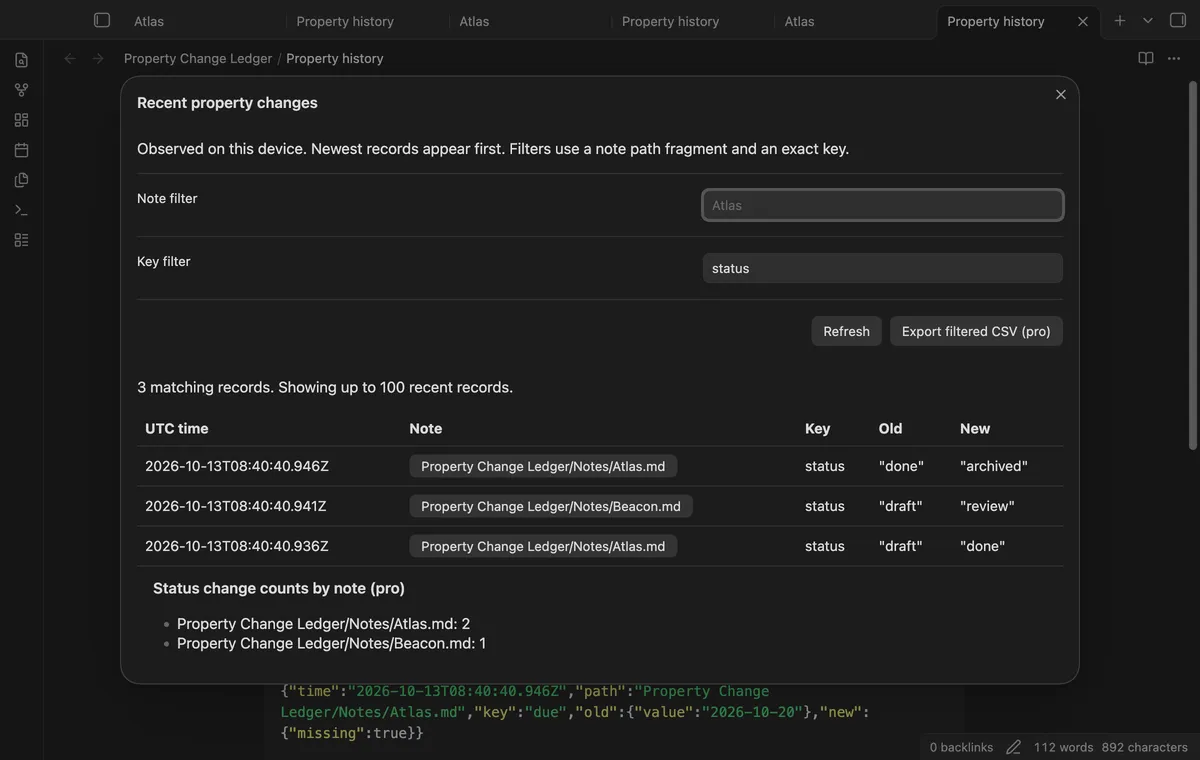Navigate back with the left arrow
1200x760 pixels.
(x=70, y=59)
